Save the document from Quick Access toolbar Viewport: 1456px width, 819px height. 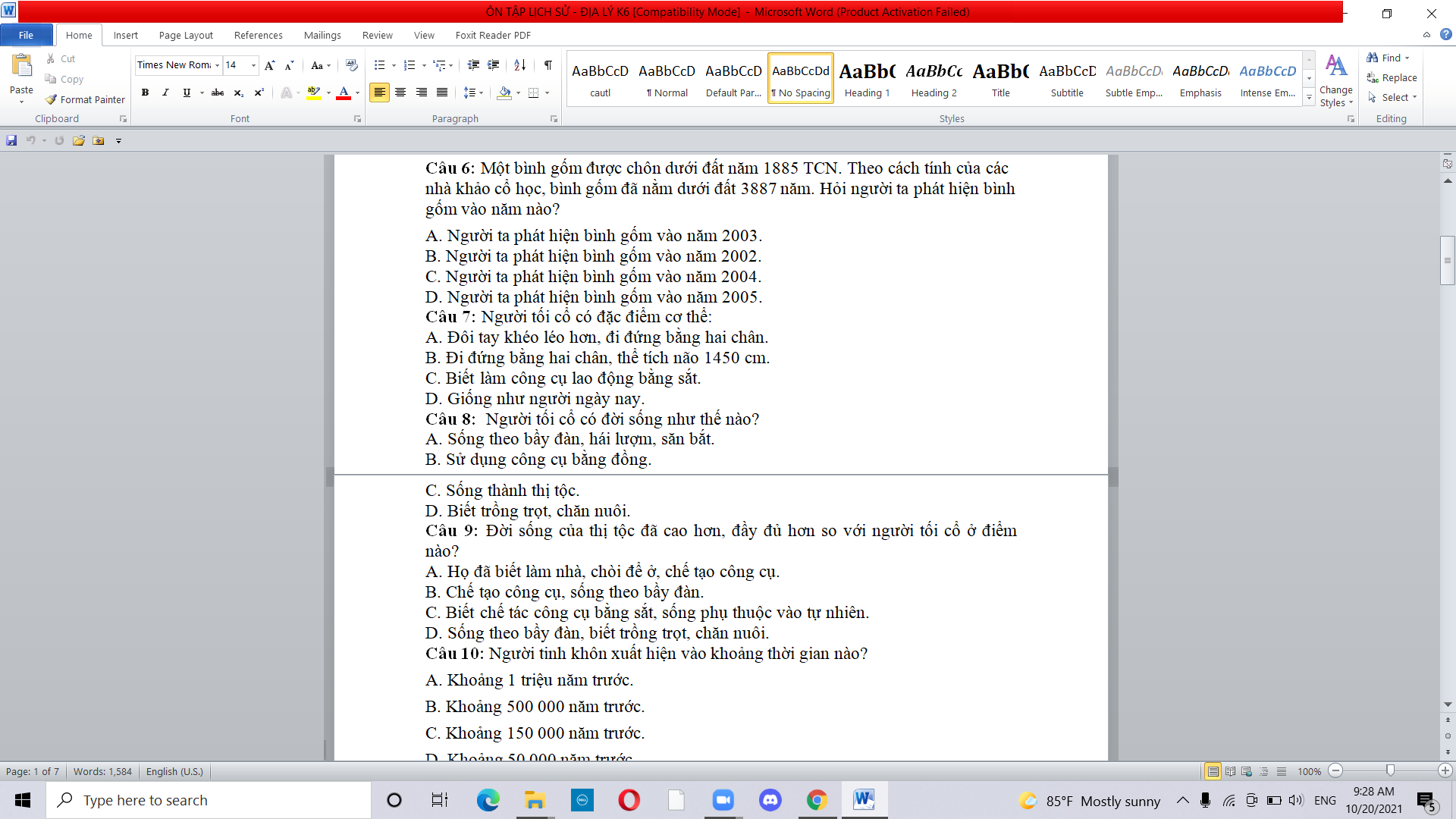pyautogui.click(x=11, y=140)
